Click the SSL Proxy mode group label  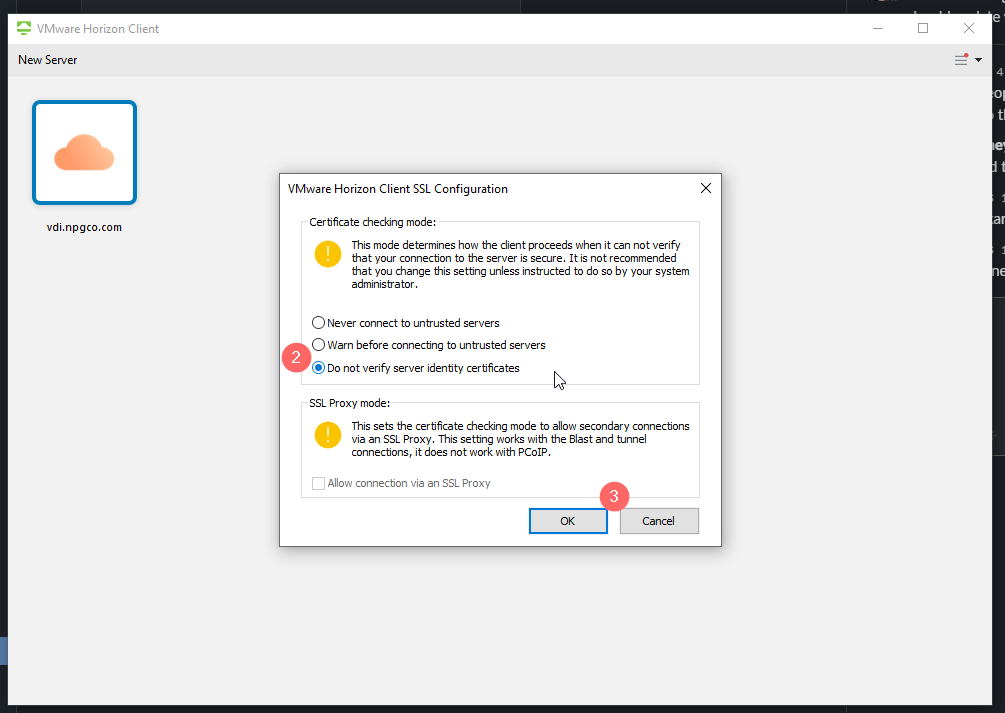click(x=349, y=403)
